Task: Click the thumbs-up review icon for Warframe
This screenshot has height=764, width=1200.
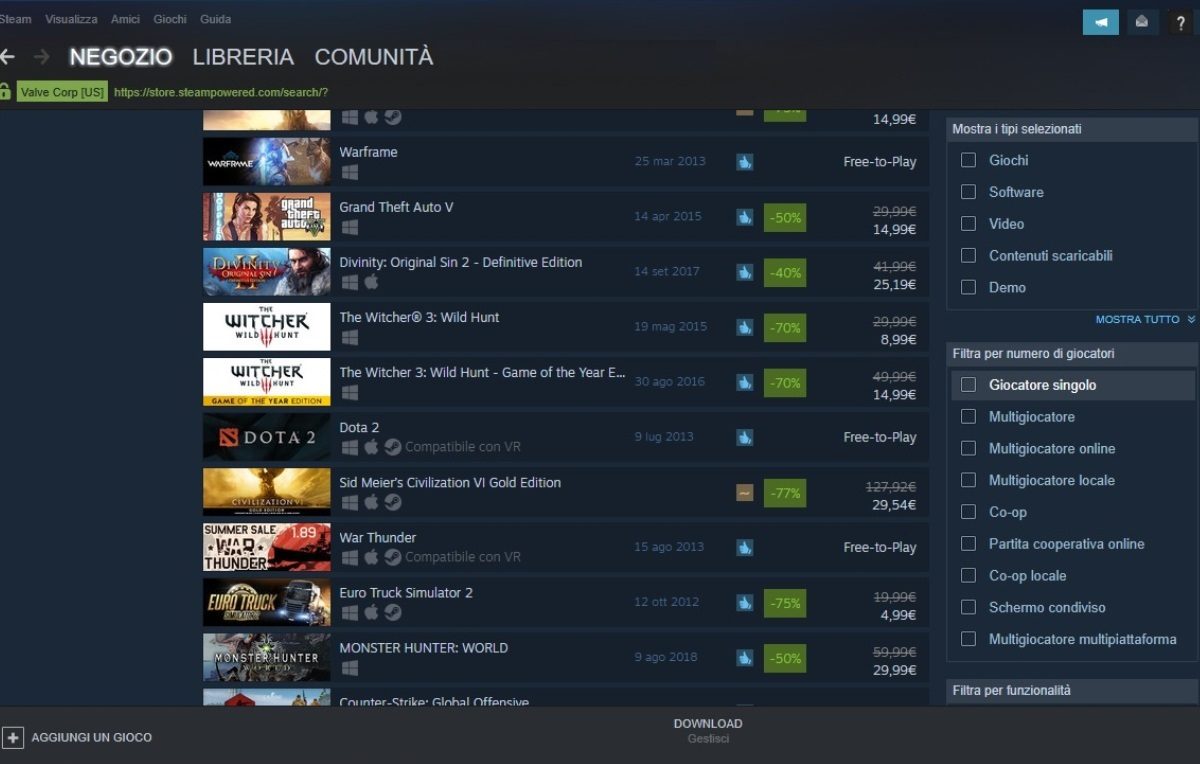Action: [745, 162]
